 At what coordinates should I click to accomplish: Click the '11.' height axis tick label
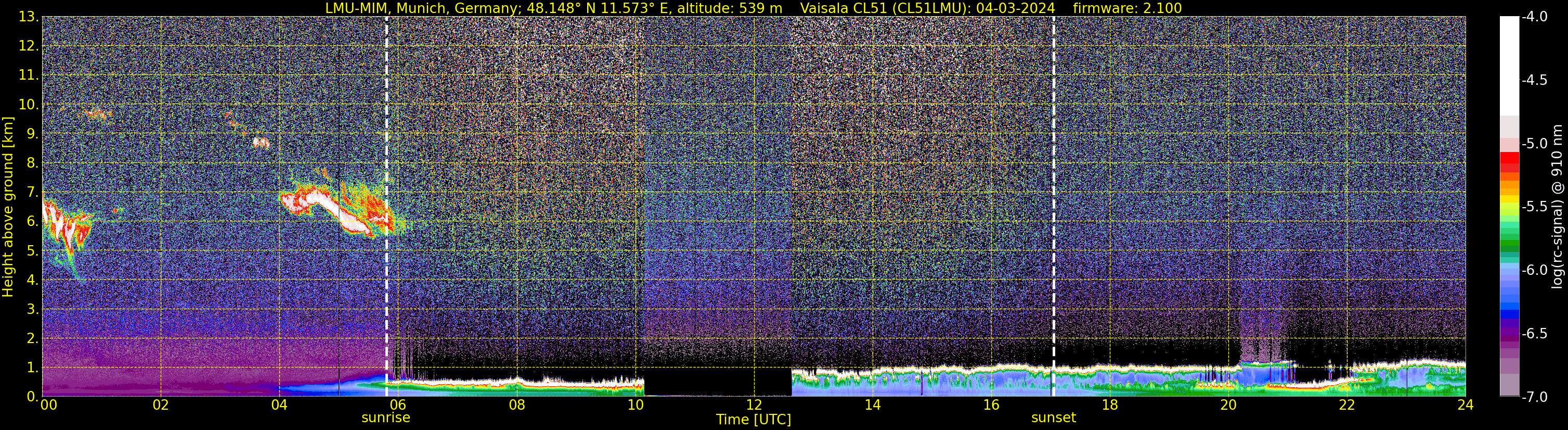point(29,75)
